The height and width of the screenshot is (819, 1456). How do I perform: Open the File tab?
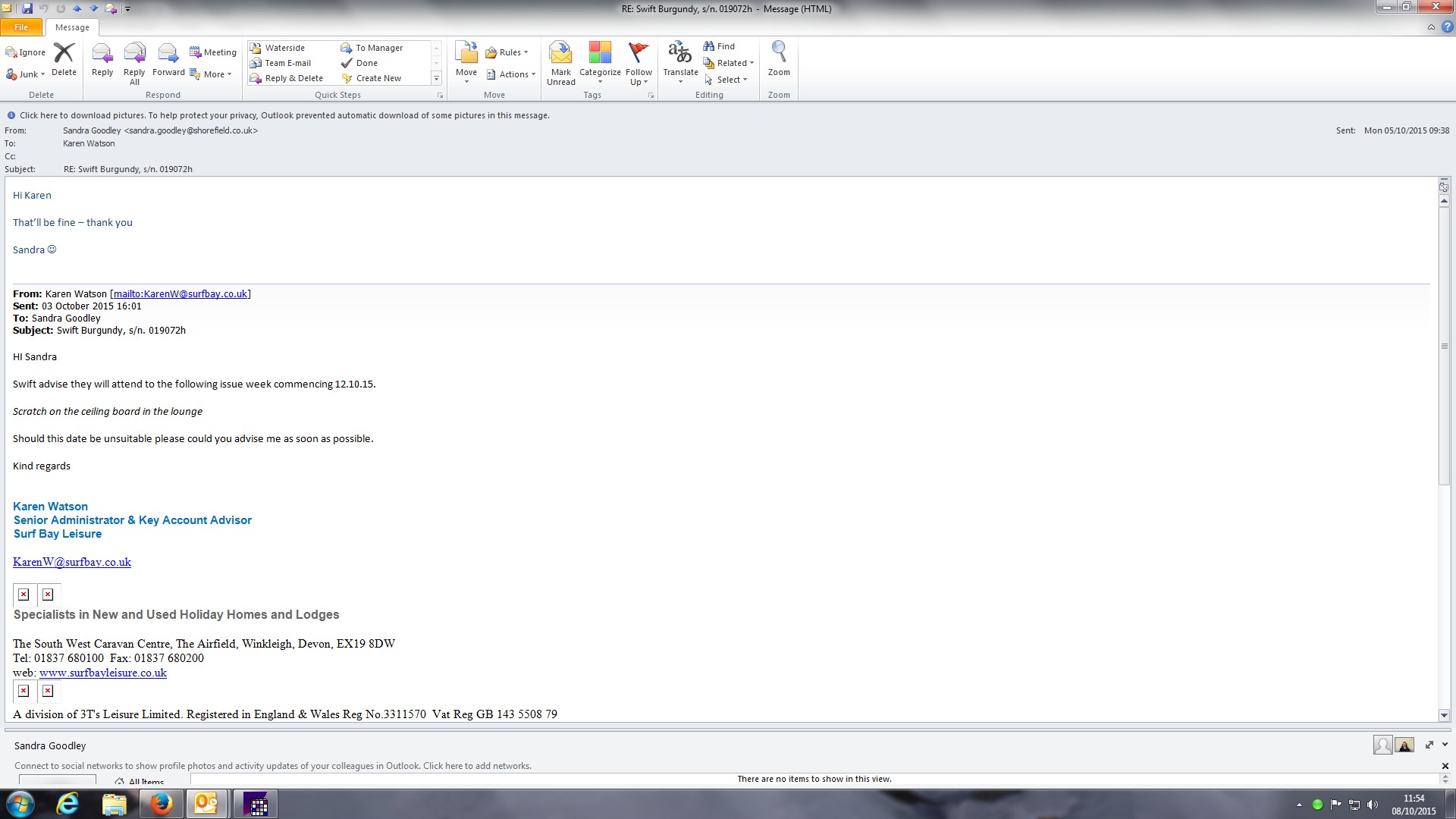(21, 27)
